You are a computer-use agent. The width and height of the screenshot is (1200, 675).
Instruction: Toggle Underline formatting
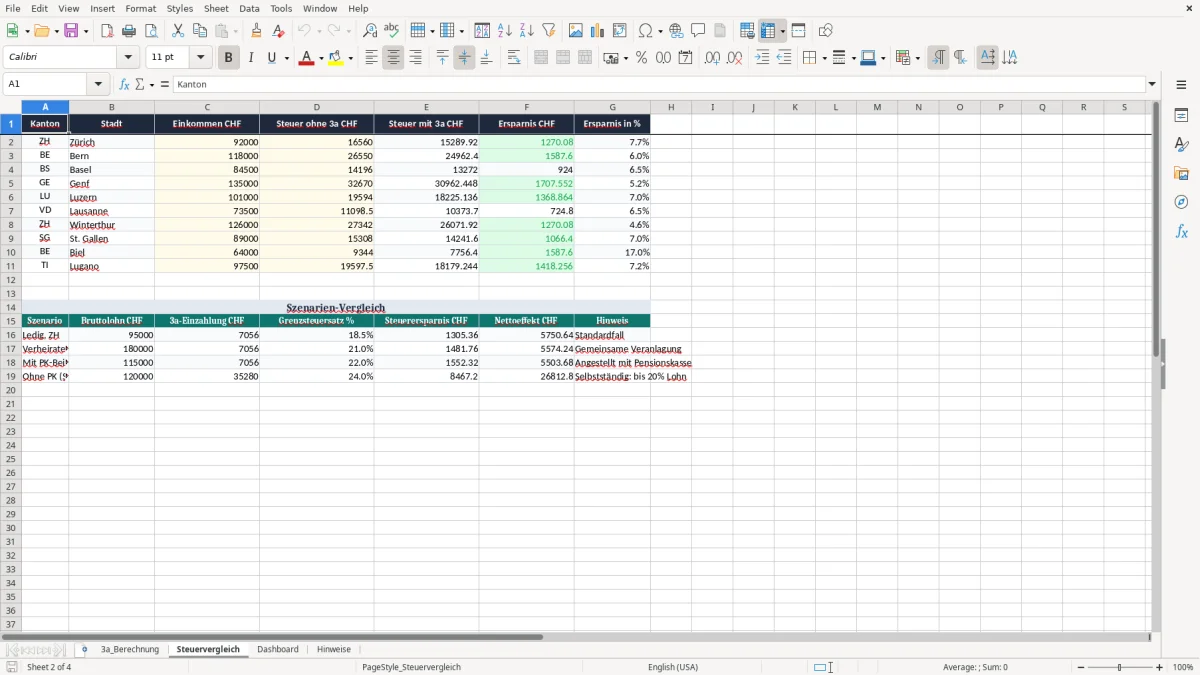point(270,58)
